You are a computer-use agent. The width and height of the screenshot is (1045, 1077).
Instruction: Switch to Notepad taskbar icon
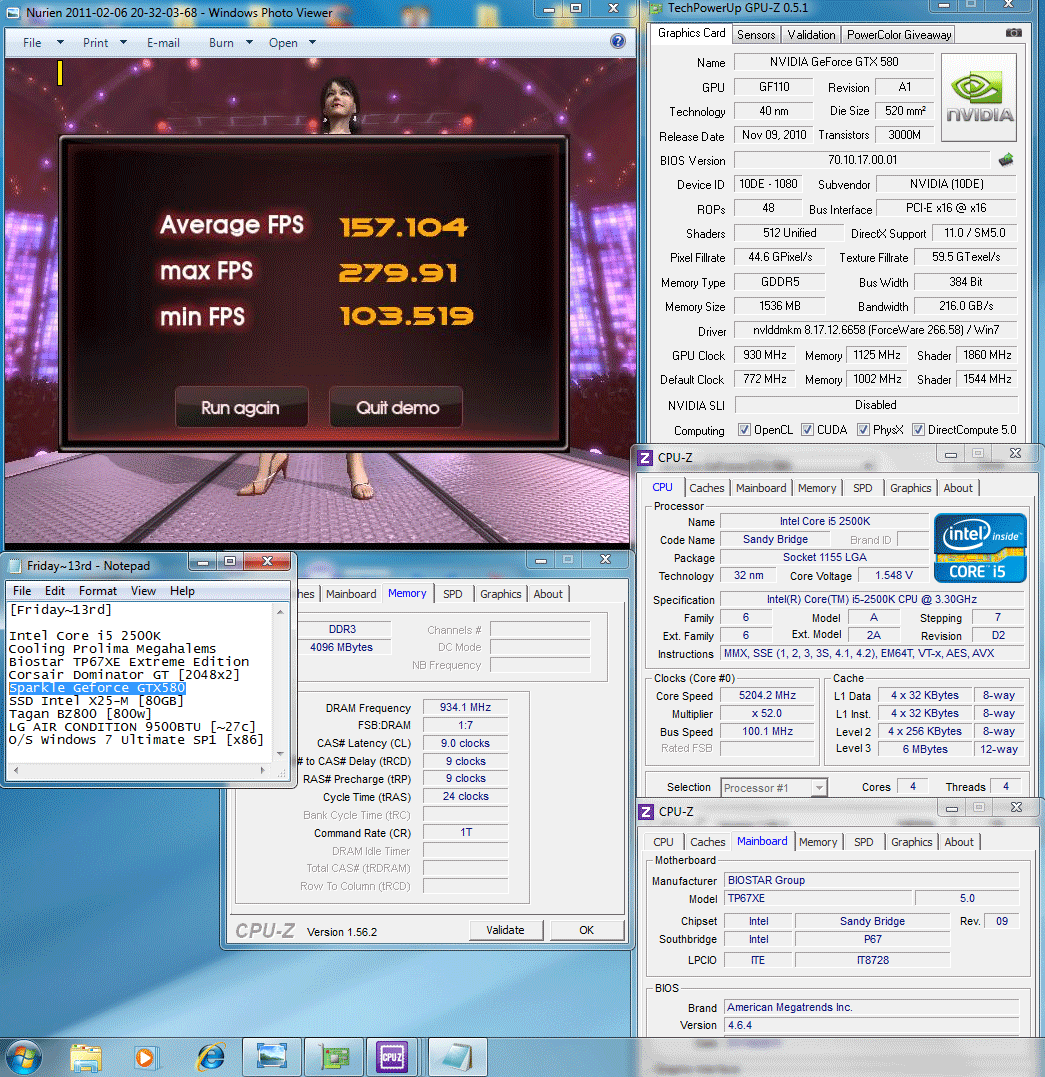[458, 1057]
